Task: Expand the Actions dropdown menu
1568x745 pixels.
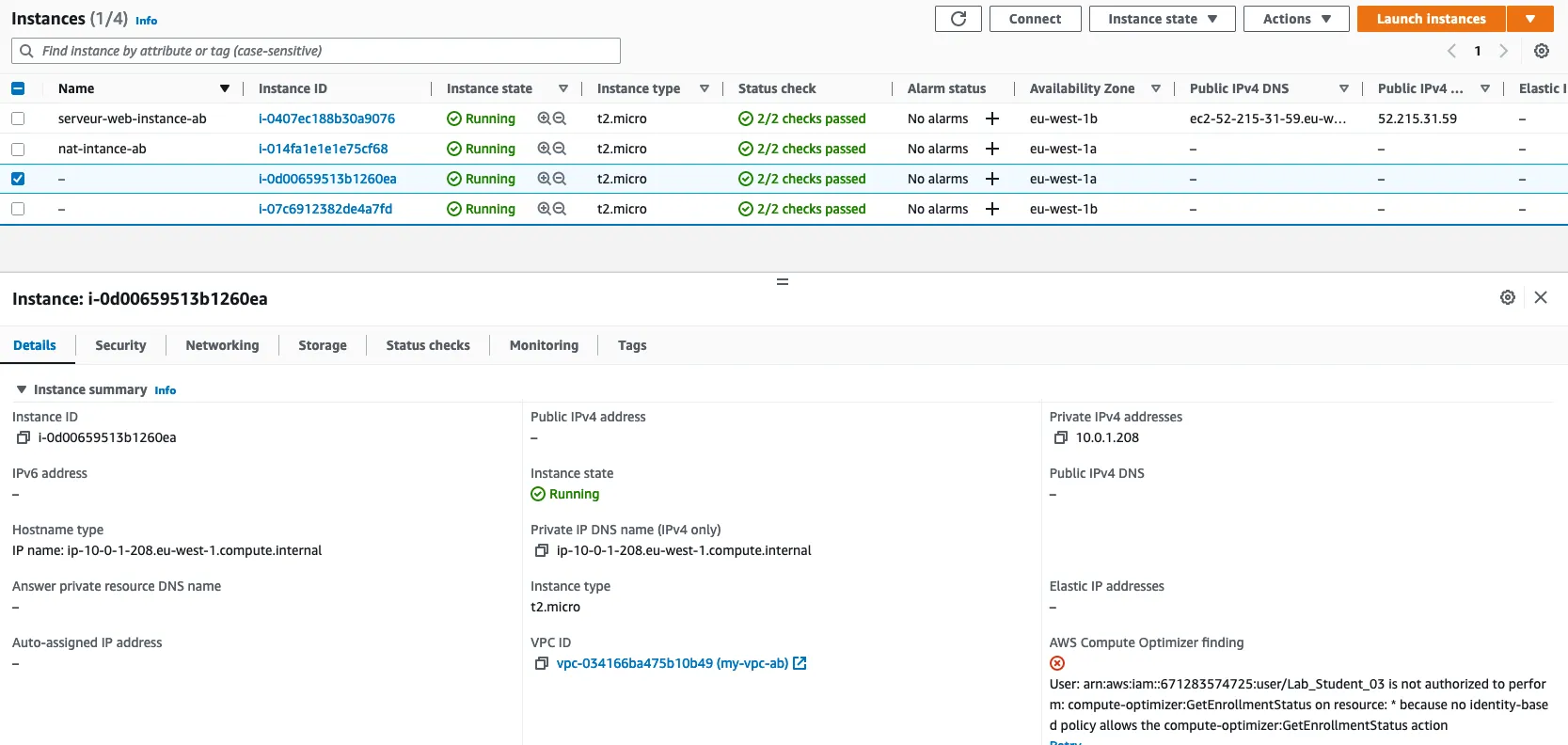Action: tap(1295, 19)
